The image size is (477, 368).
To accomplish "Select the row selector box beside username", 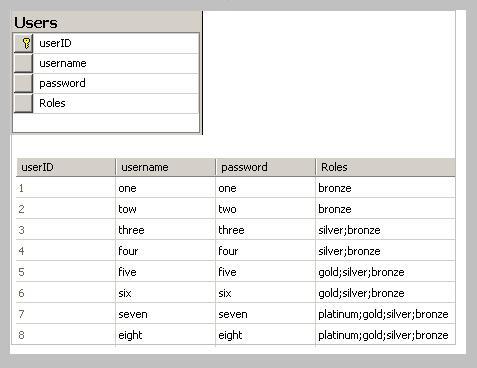I will [24, 63].
